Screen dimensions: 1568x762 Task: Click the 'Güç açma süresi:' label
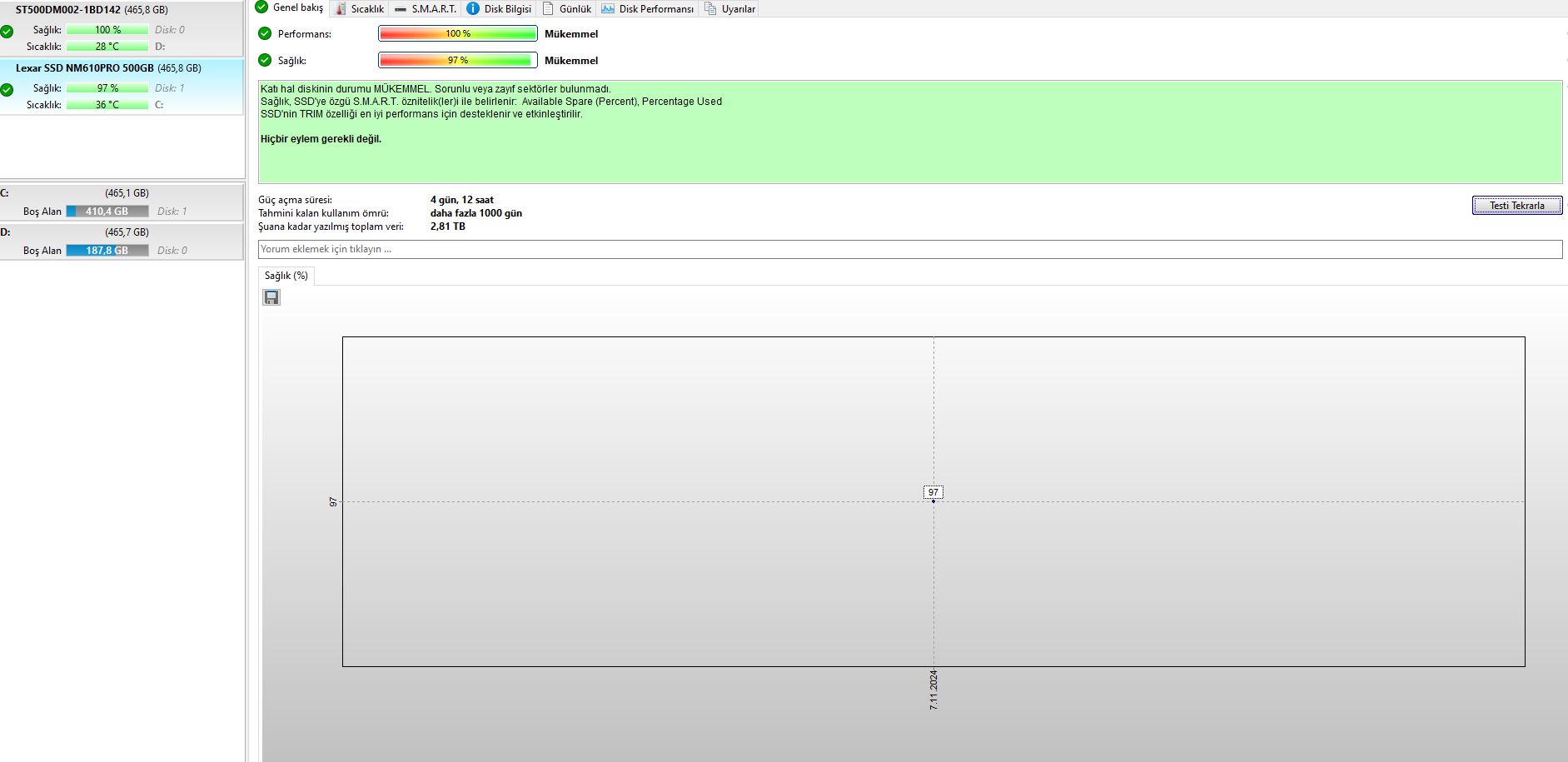[295, 200]
